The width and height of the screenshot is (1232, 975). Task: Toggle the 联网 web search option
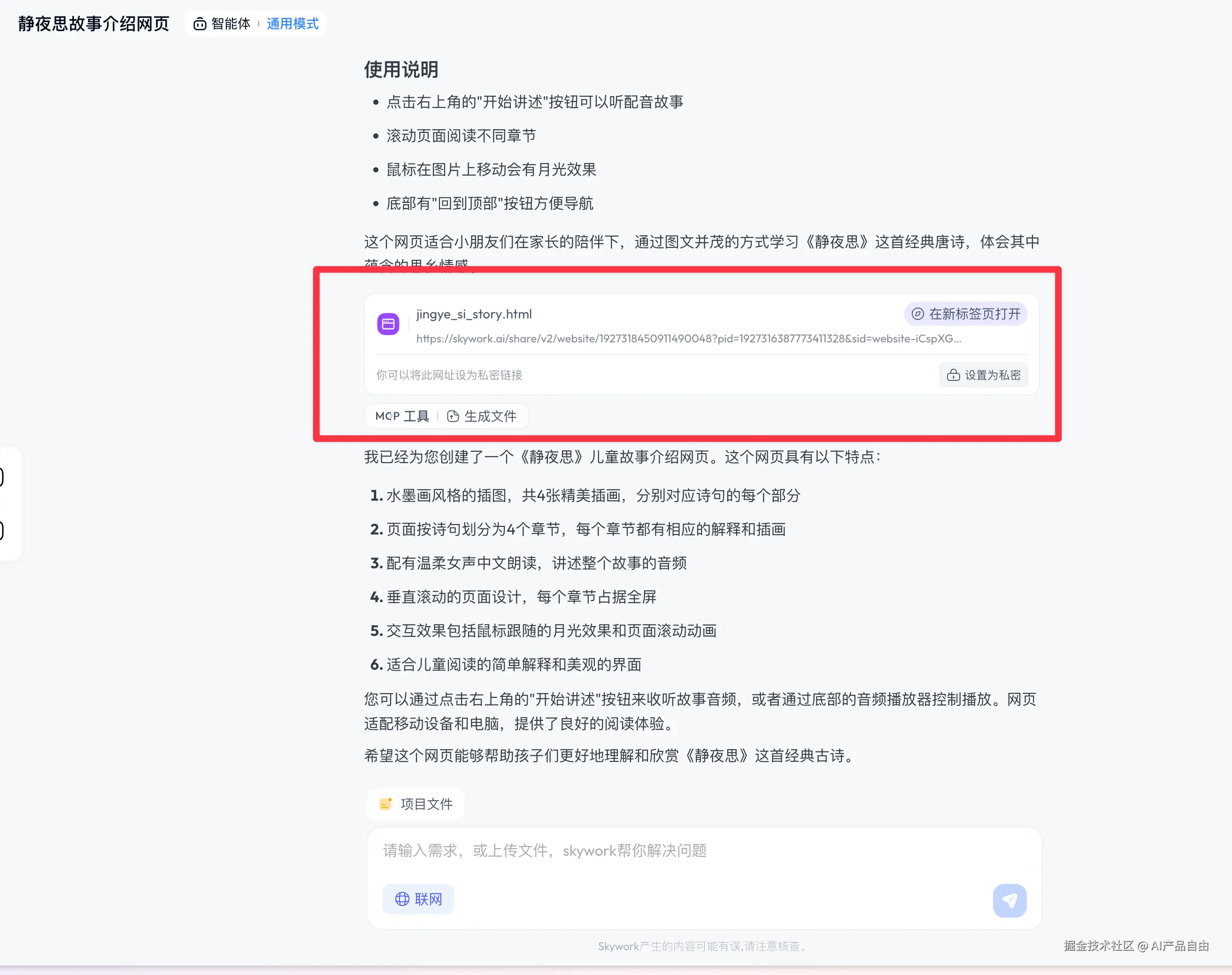tap(418, 899)
